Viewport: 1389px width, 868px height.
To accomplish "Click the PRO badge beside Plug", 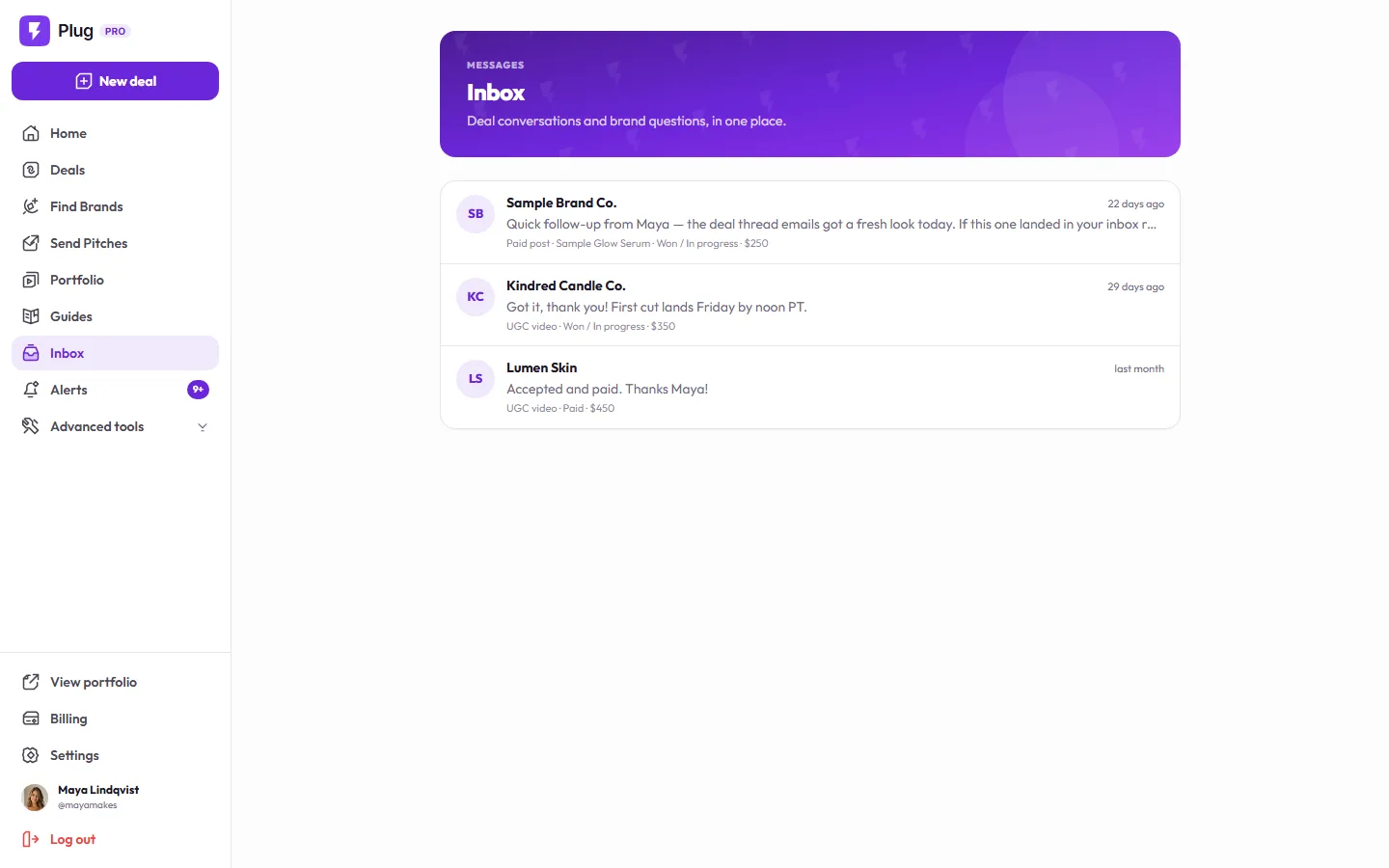I will click(x=116, y=31).
